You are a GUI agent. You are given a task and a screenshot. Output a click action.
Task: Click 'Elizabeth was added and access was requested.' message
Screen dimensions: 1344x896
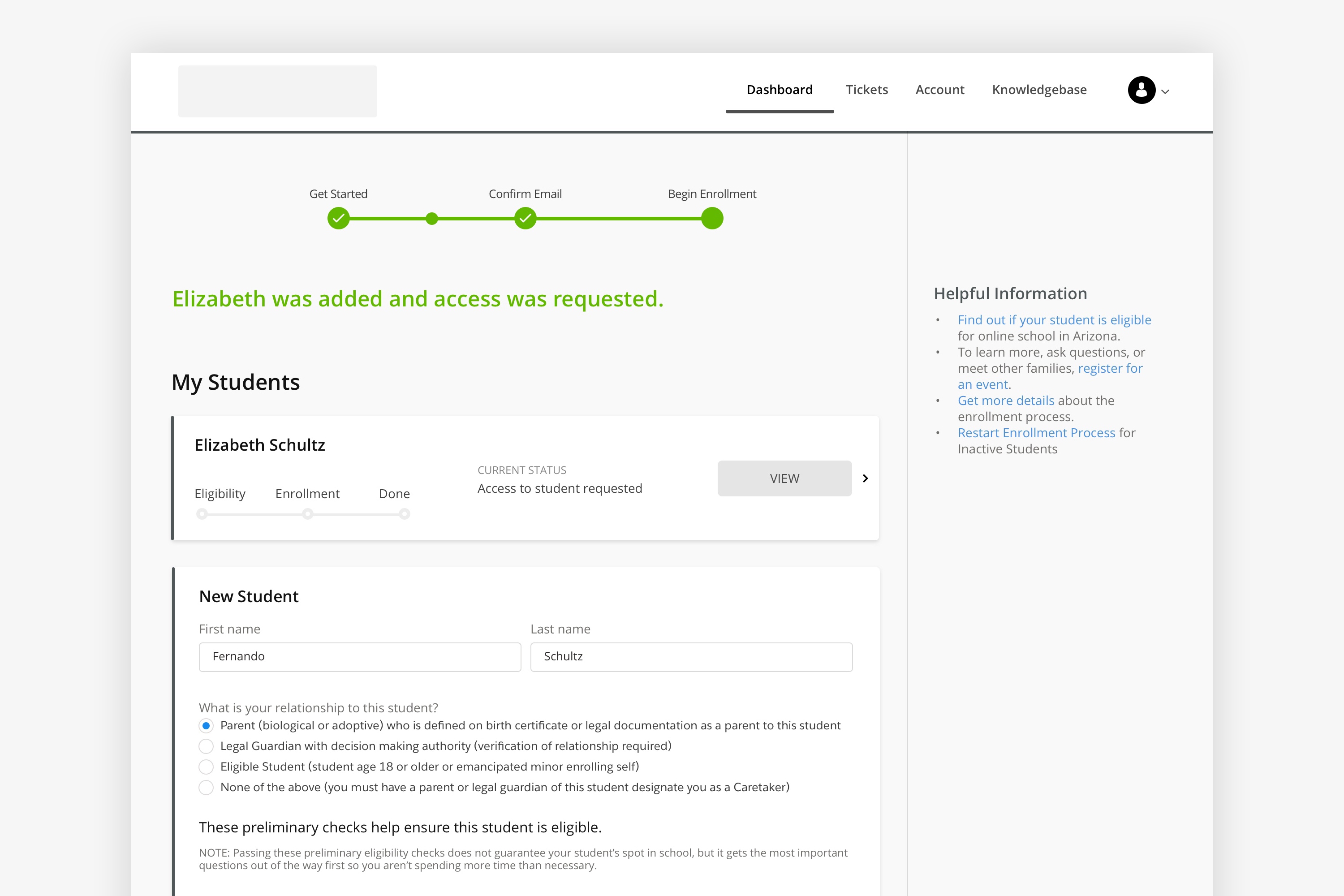pyautogui.click(x=418, y=299)
